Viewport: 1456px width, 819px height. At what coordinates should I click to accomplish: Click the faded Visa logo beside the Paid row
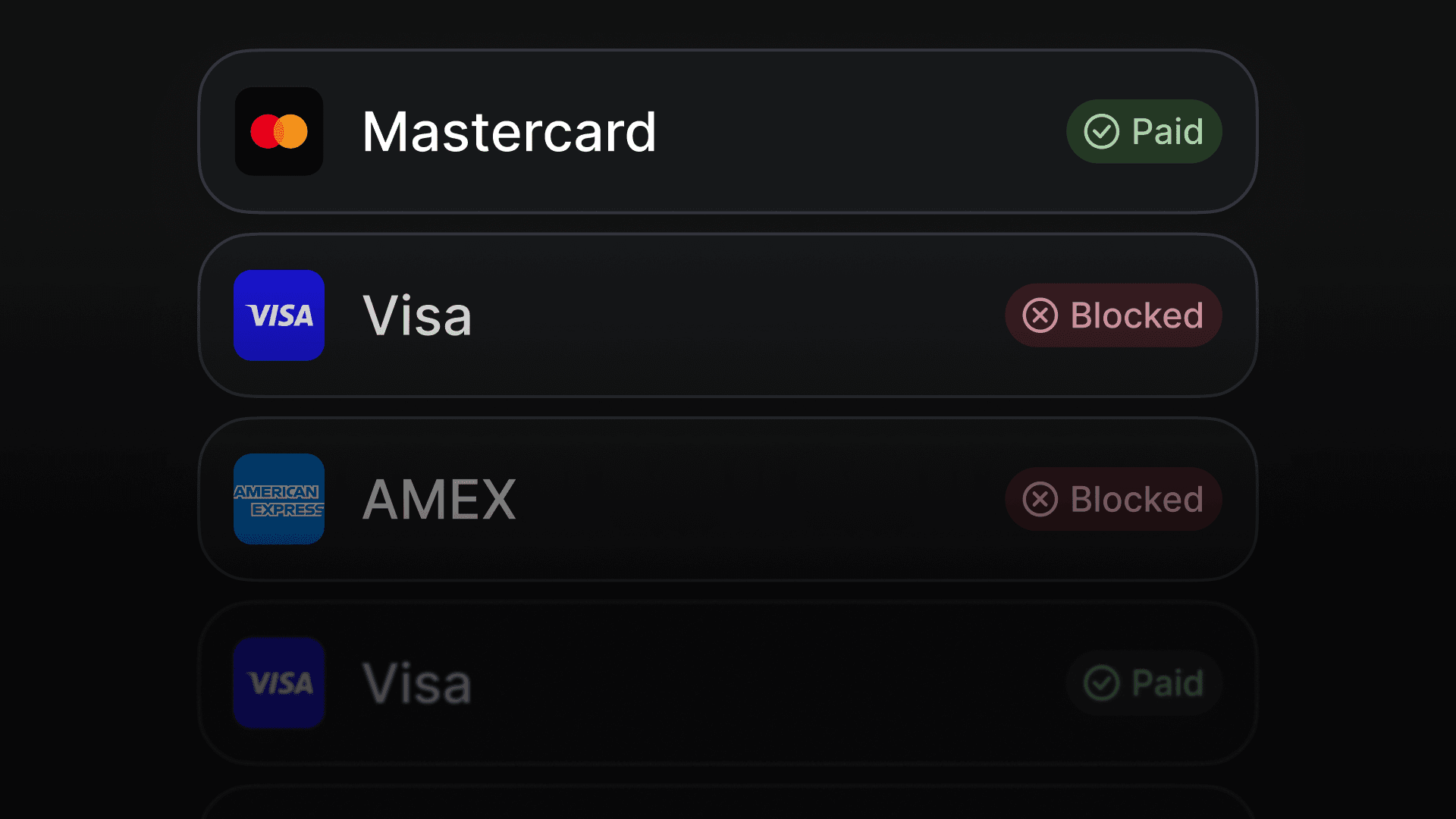click(x=279, y=682)
